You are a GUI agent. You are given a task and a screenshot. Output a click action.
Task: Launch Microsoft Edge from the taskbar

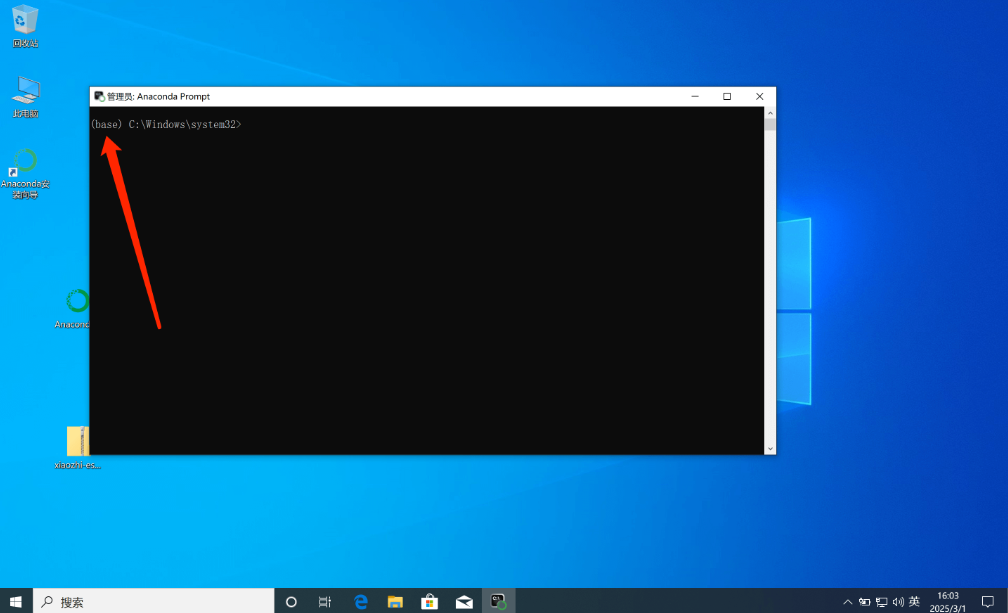tap(360, 601)
